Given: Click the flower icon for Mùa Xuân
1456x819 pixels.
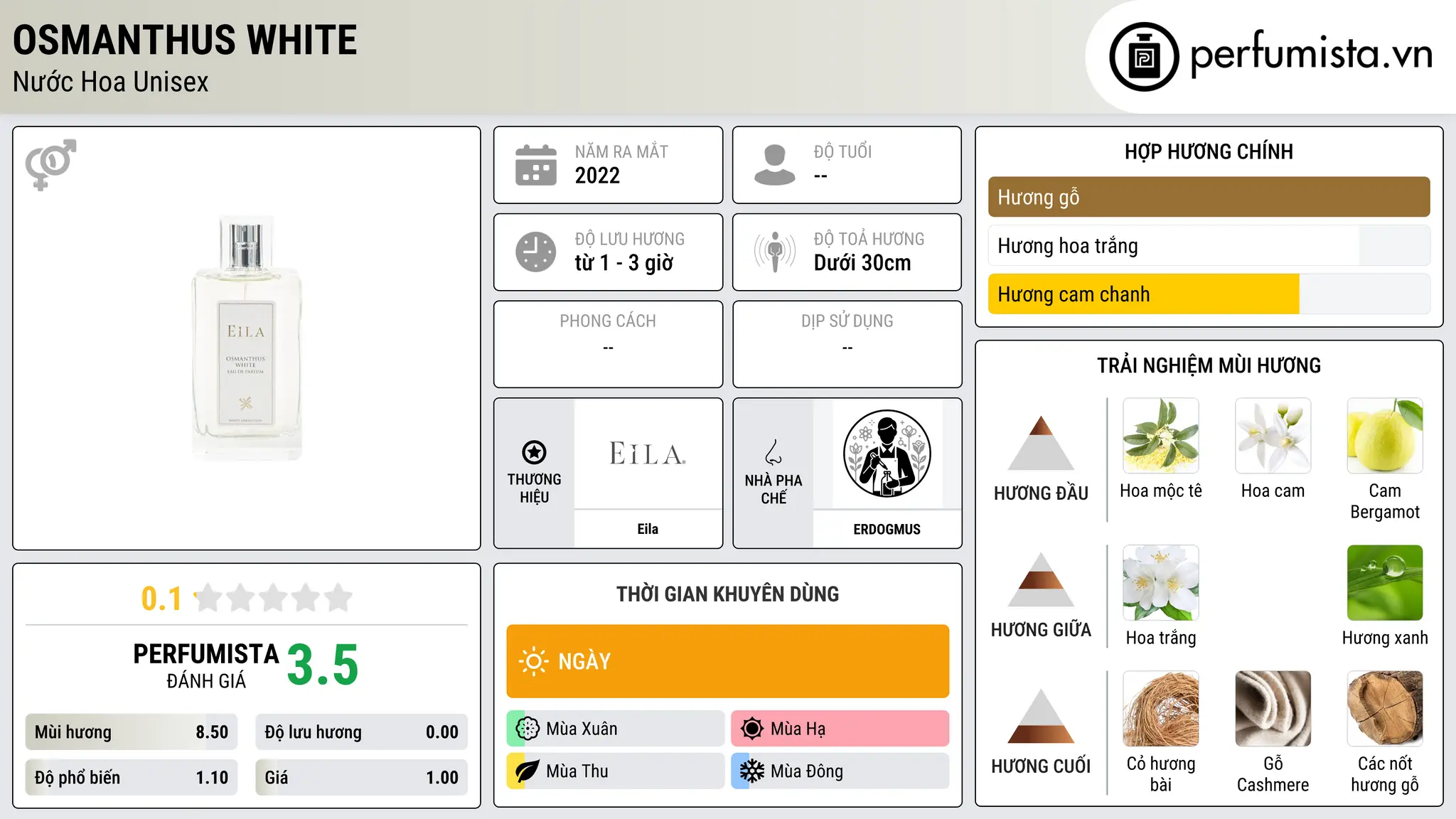Looking at the screenshot, I should (528, 729).
